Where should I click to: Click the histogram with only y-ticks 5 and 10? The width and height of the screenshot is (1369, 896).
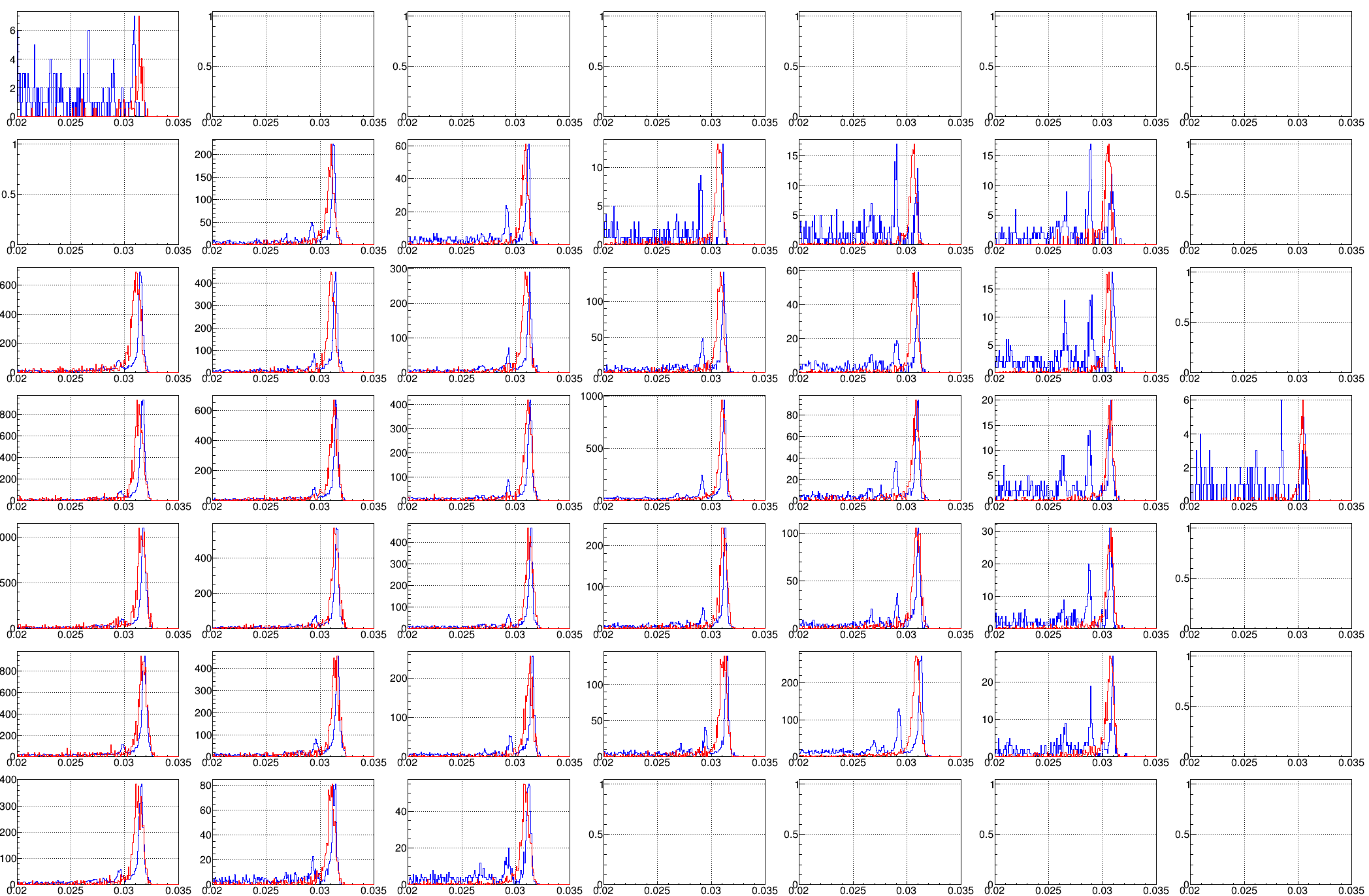coord(684,192)
